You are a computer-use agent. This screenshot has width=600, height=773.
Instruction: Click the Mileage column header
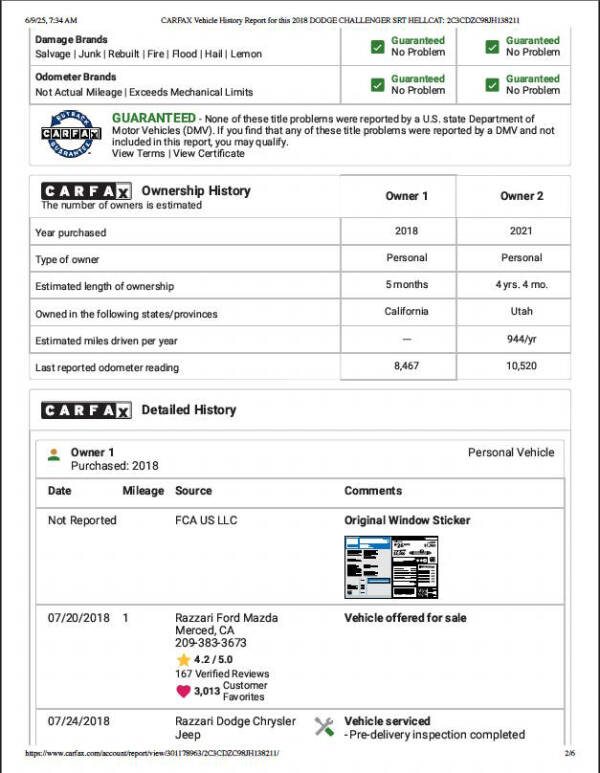click(x=143, y=491)
